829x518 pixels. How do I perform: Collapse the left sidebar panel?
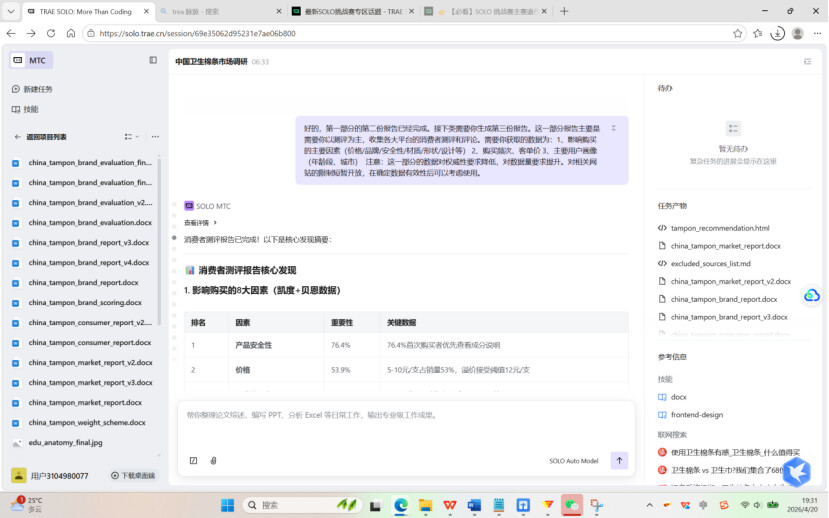pos(153,60)
